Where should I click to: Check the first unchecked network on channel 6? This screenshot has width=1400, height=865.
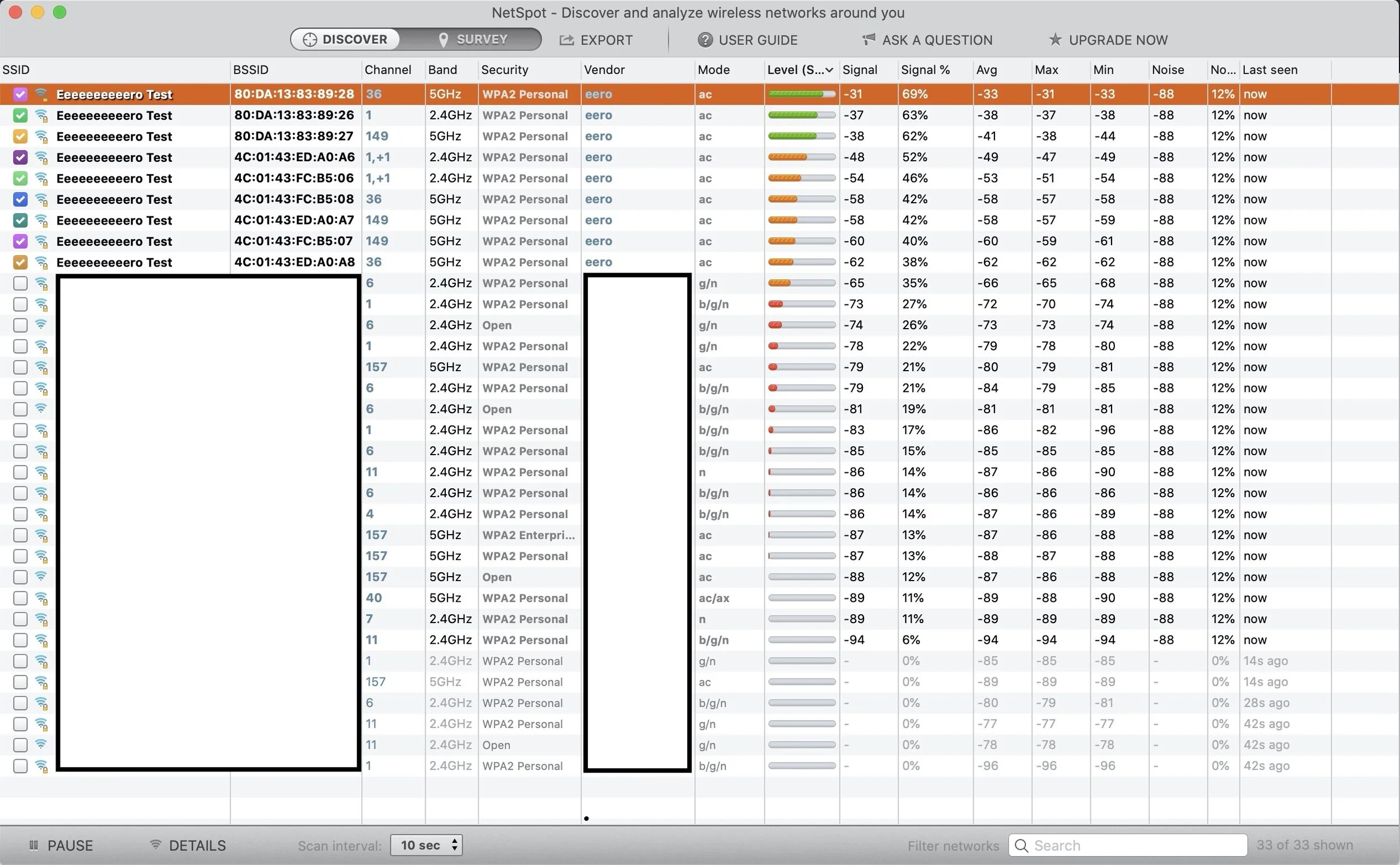point(21,283)
